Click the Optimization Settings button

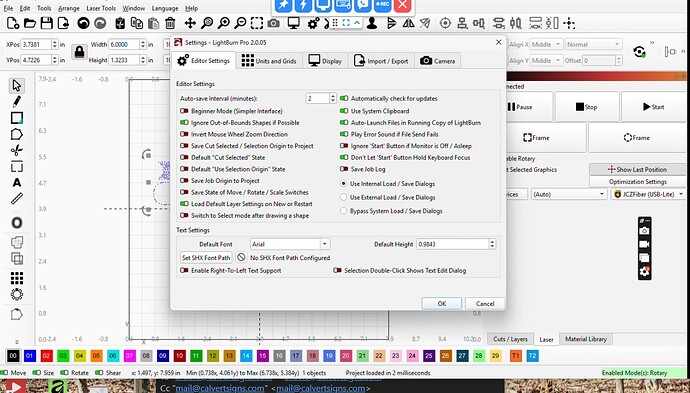tap(637, 181)
